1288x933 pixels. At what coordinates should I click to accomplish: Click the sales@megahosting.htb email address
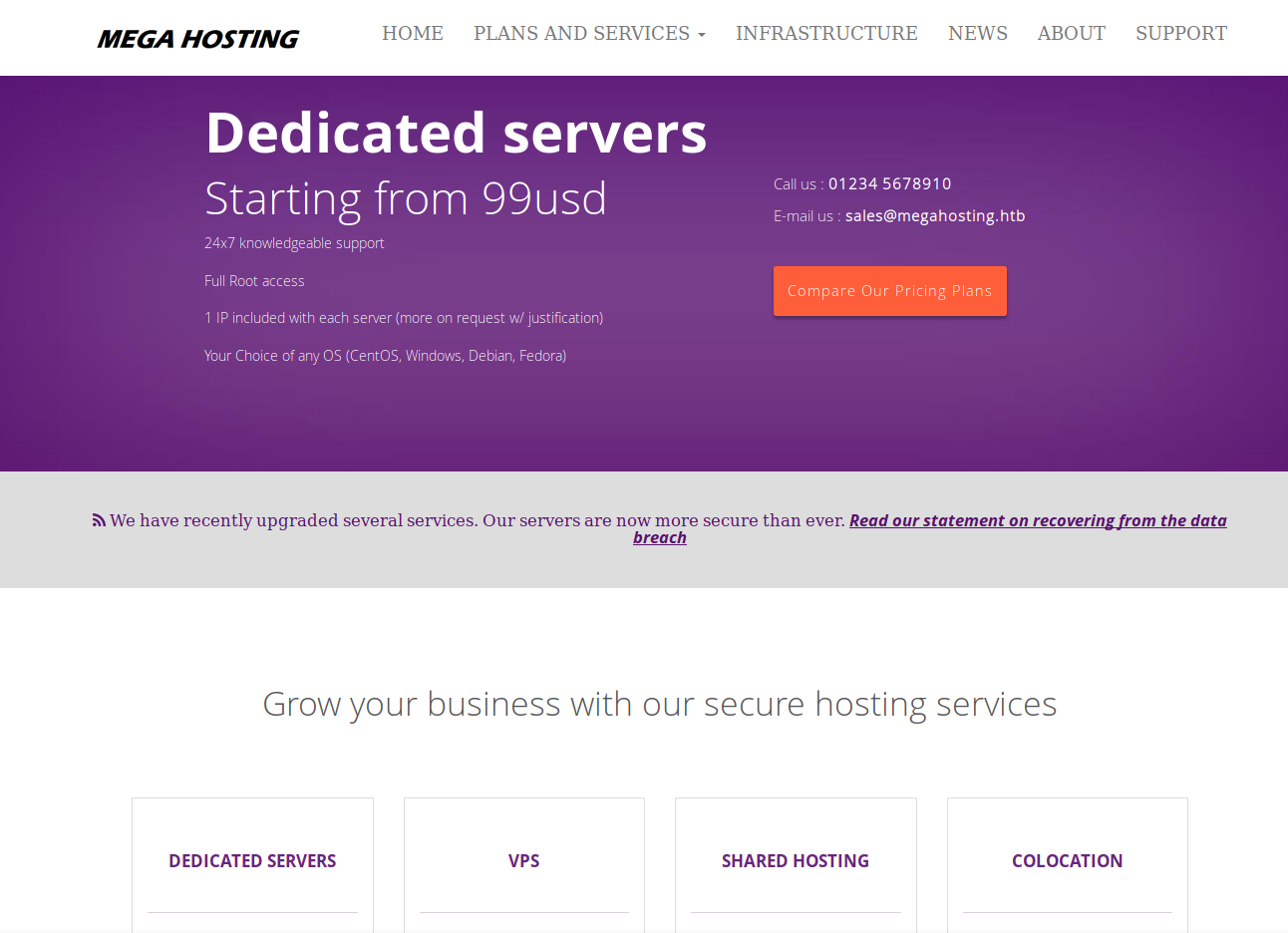[934, 215]
